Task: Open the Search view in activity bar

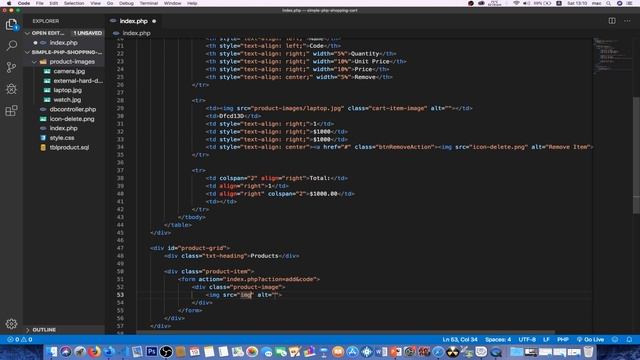Action: [11, 45]
